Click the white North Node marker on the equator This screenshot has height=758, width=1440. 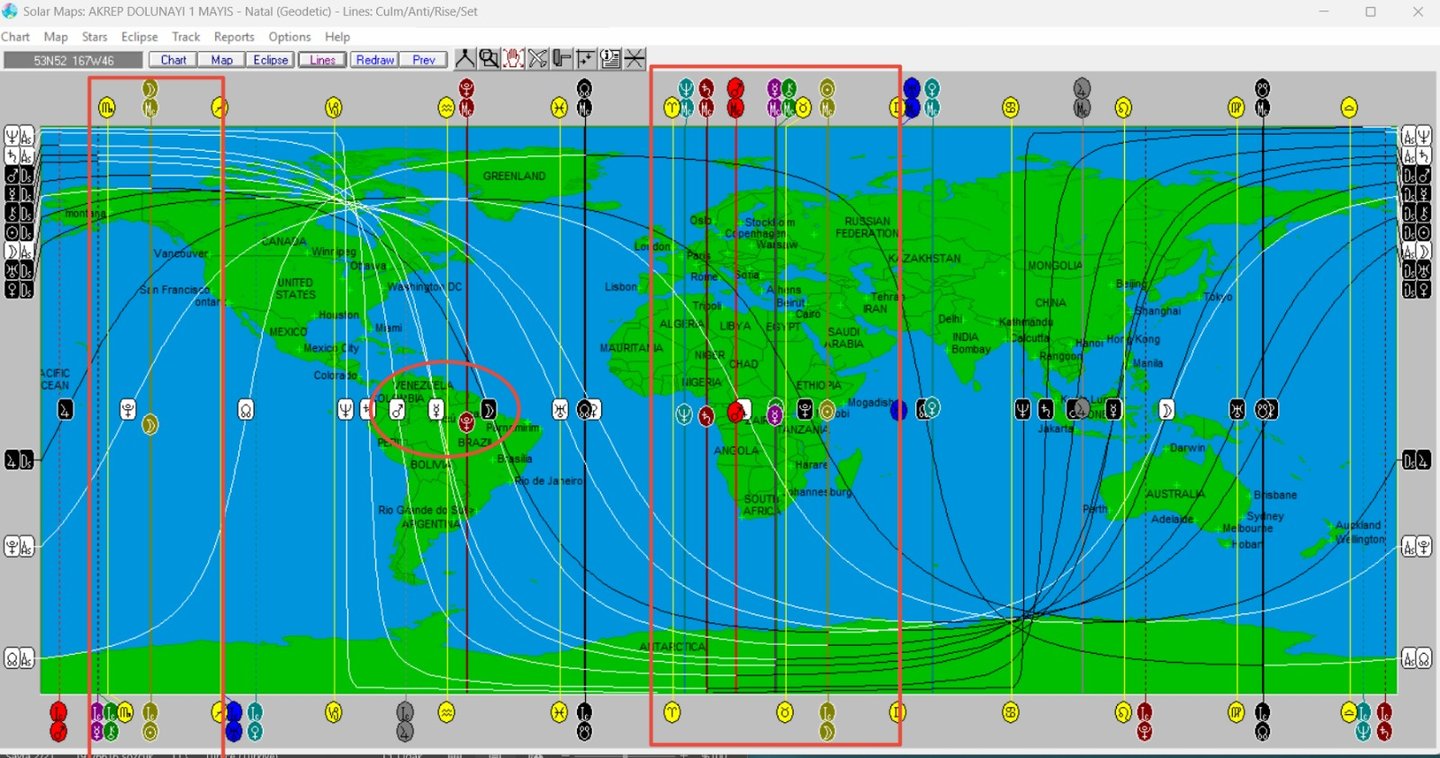[246, 409]
